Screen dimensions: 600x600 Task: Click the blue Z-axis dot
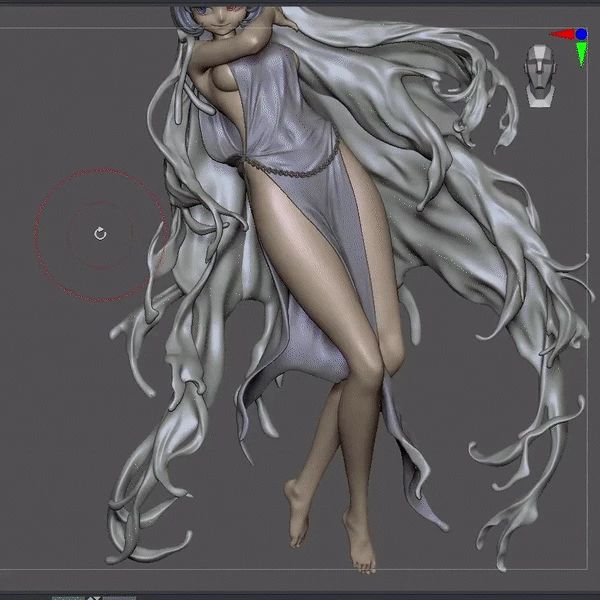click(581, 34)
